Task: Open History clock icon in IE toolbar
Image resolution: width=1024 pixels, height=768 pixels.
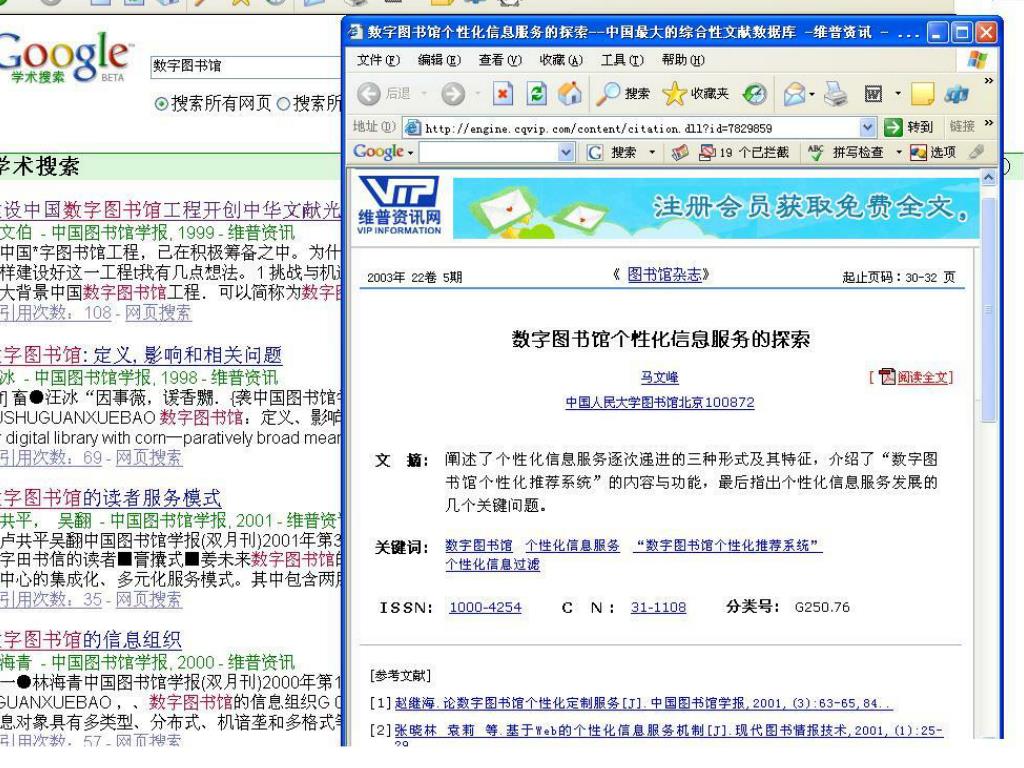Action: (755, 94)
